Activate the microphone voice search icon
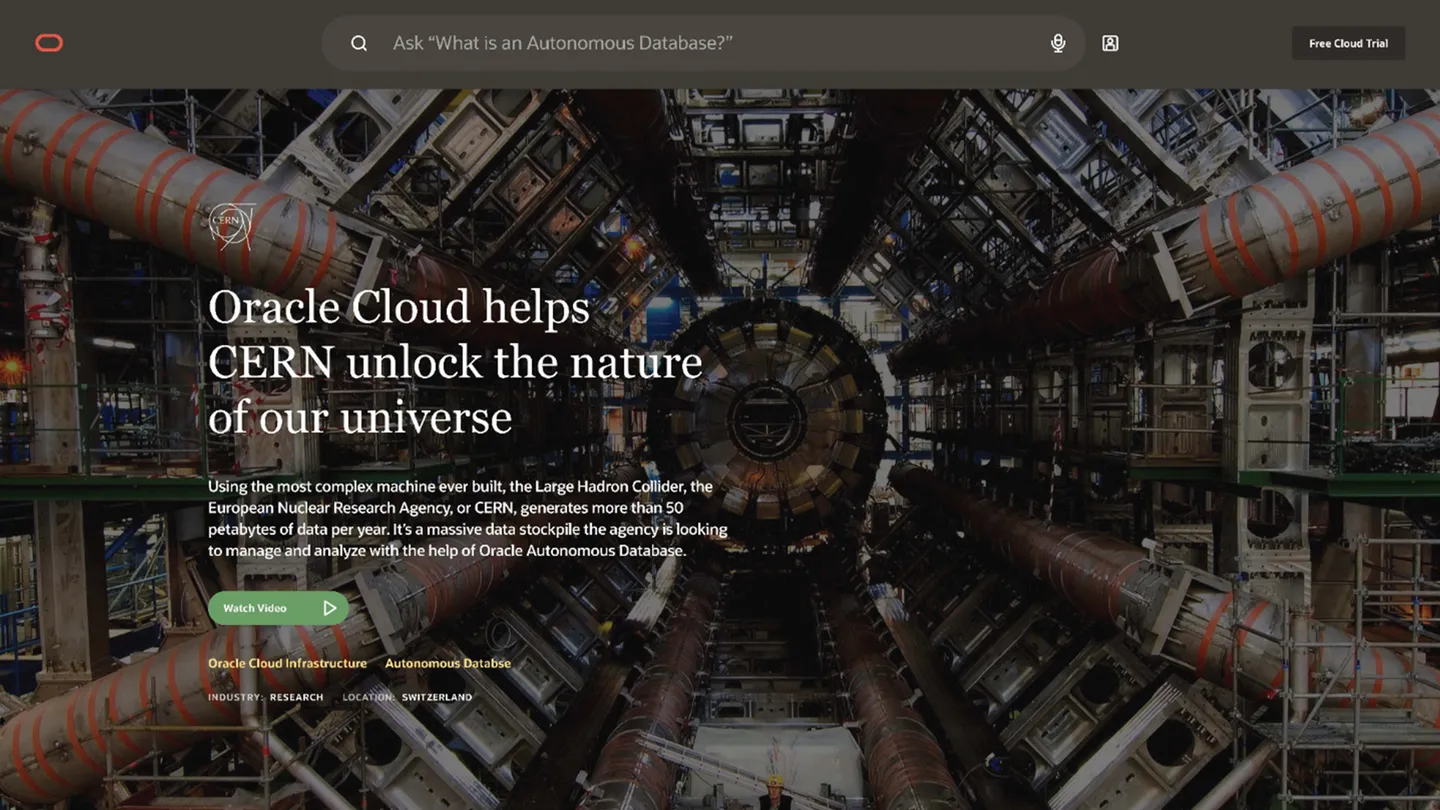Image resolution: width=1440 pixels, height=810 pixels. pyautogui.click(x=1058, y=43)
